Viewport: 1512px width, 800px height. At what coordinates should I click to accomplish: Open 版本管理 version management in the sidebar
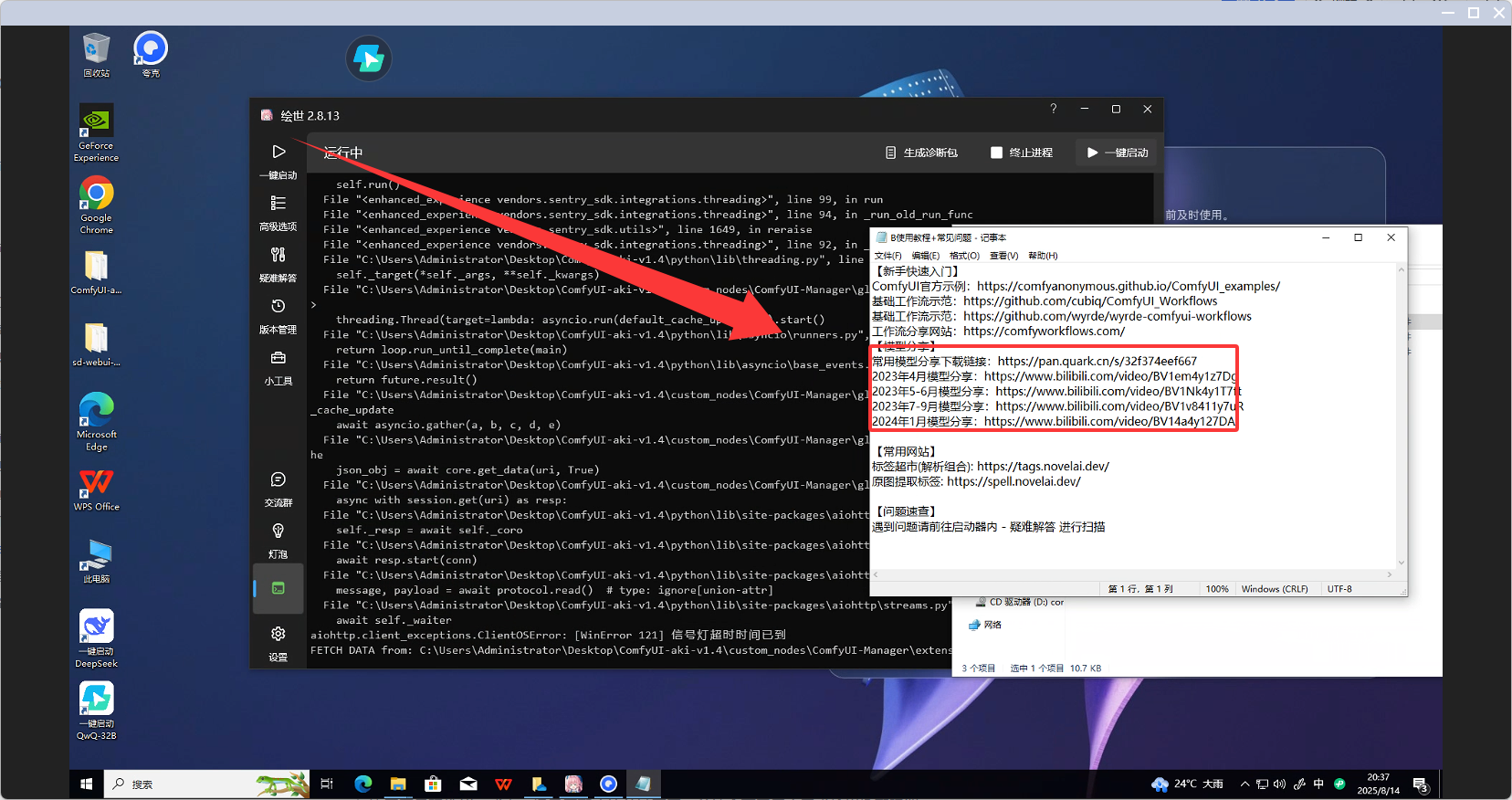coord(278,316)
